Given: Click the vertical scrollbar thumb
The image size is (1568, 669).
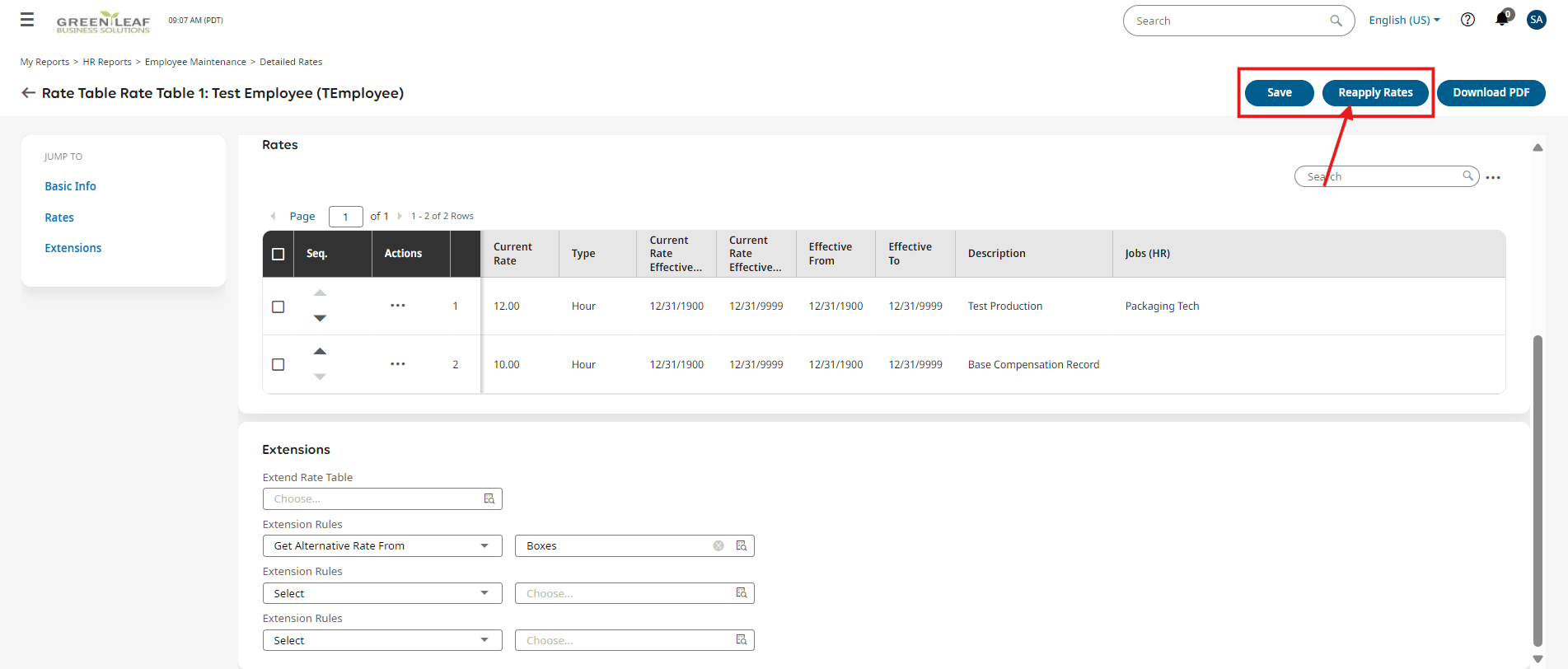Looking at the screenshot, I should coord(1538,490).
